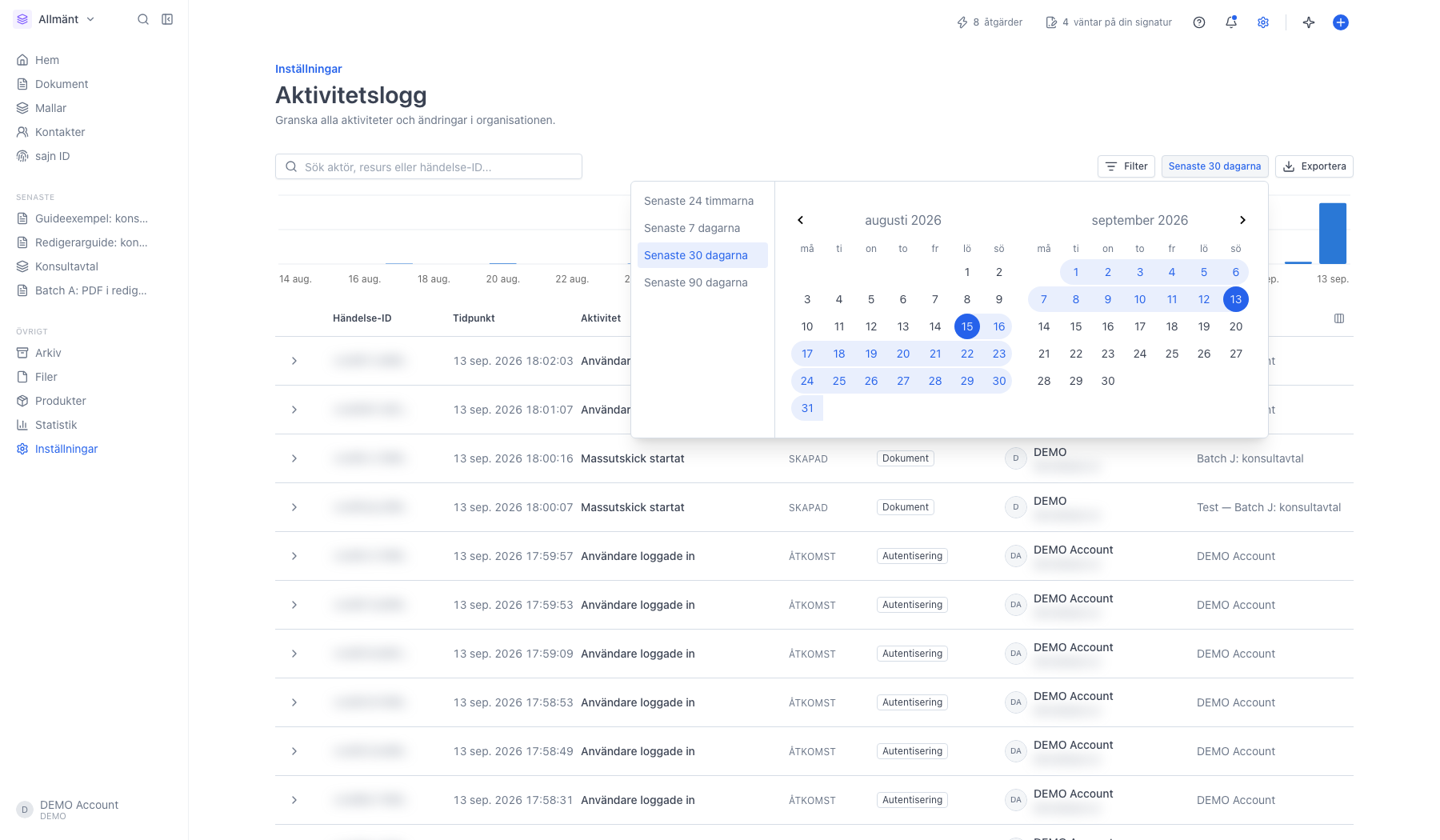Pick 13 September in the calendar

click(x=1236, y=299)
